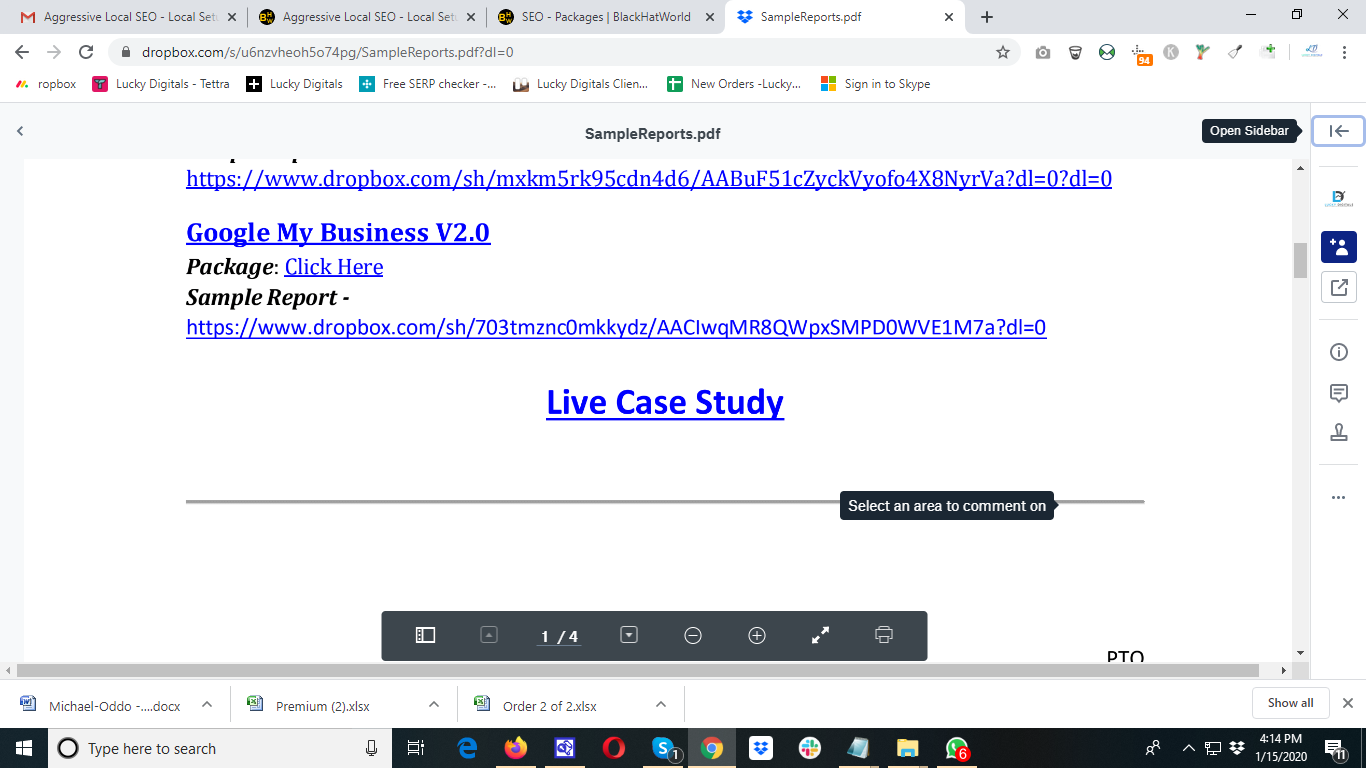Open the Lucky Digitals - Tettra bookmark
This screenshot has height=768, width=1366.
pos(161,84)
